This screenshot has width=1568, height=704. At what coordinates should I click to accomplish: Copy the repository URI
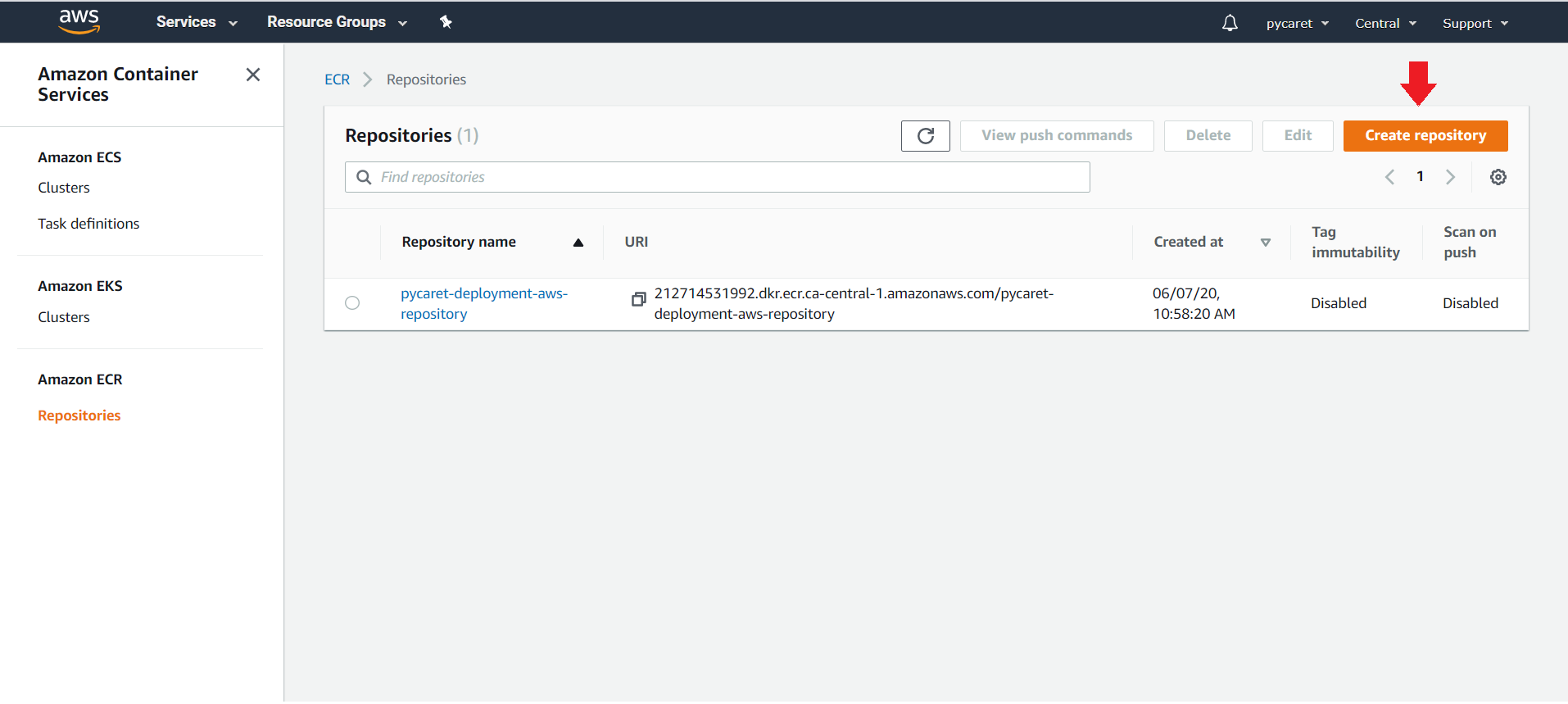pyautogui.click(x=638, y=299)
